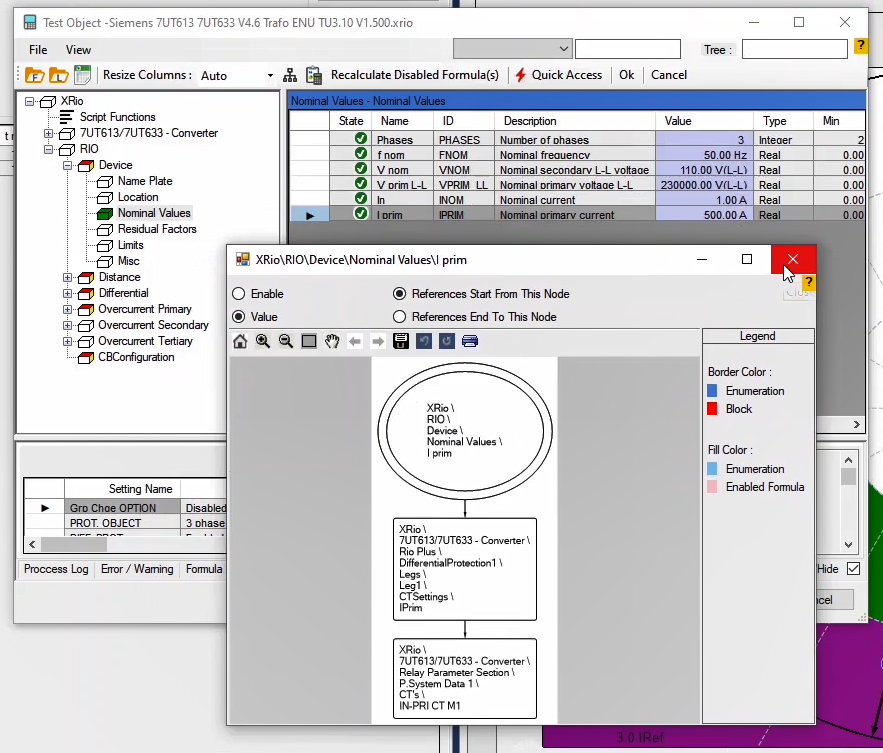The width and height of the screenshot is (883, 753).
Task: Click the Quick Access lightning icon
Action: [x=521, y=75]
